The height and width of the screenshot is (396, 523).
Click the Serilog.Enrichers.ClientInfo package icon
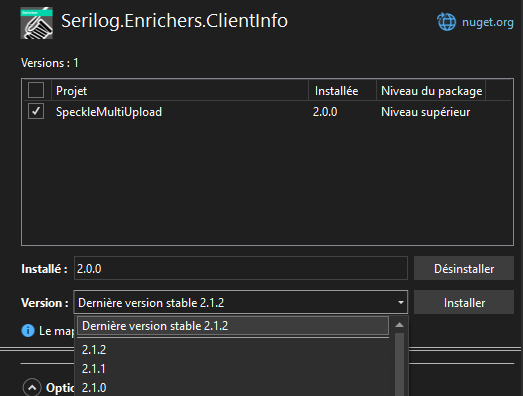point(37,23)
